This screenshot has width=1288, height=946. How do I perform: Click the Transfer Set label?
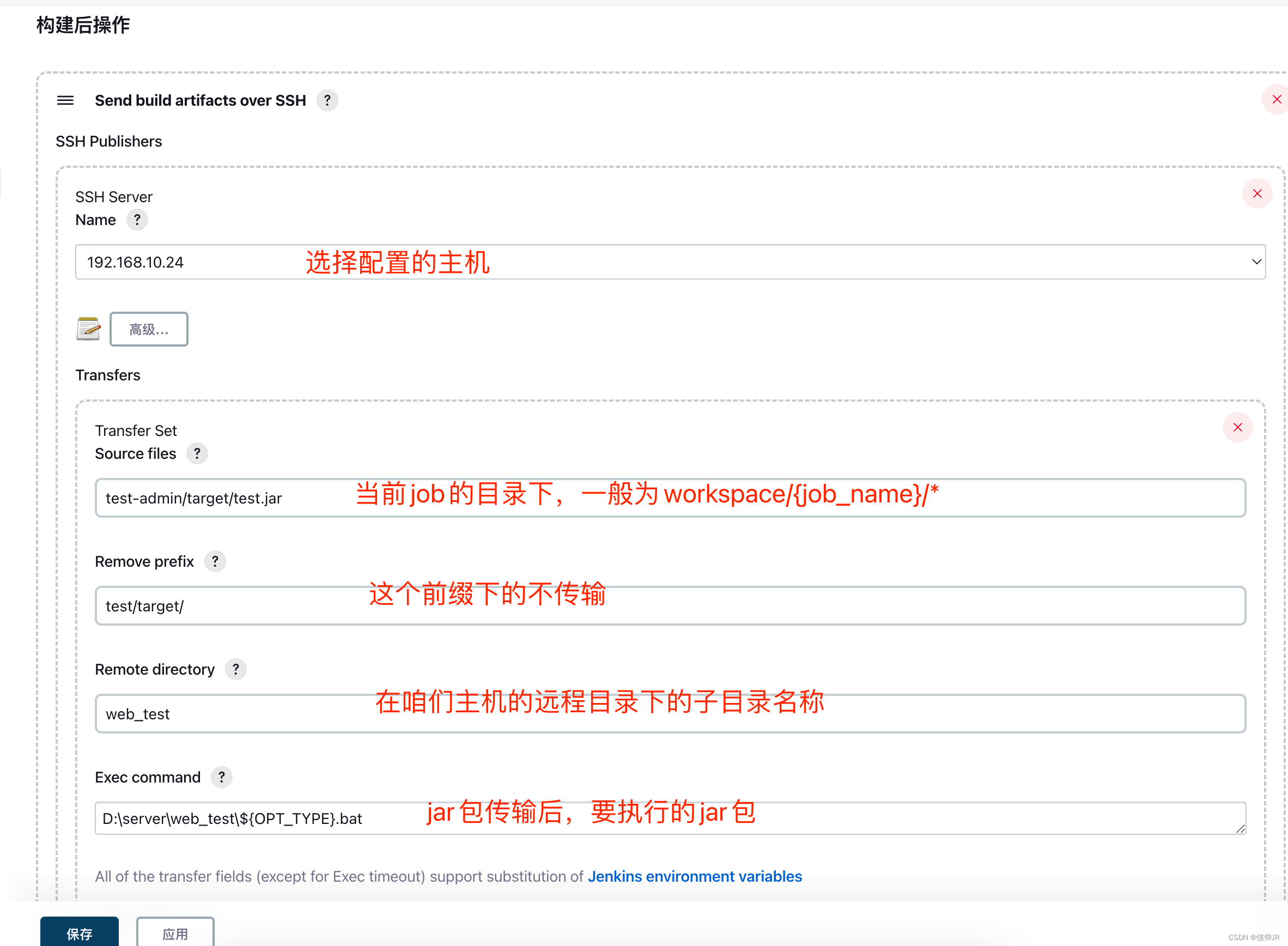click(x=136, y=430)
